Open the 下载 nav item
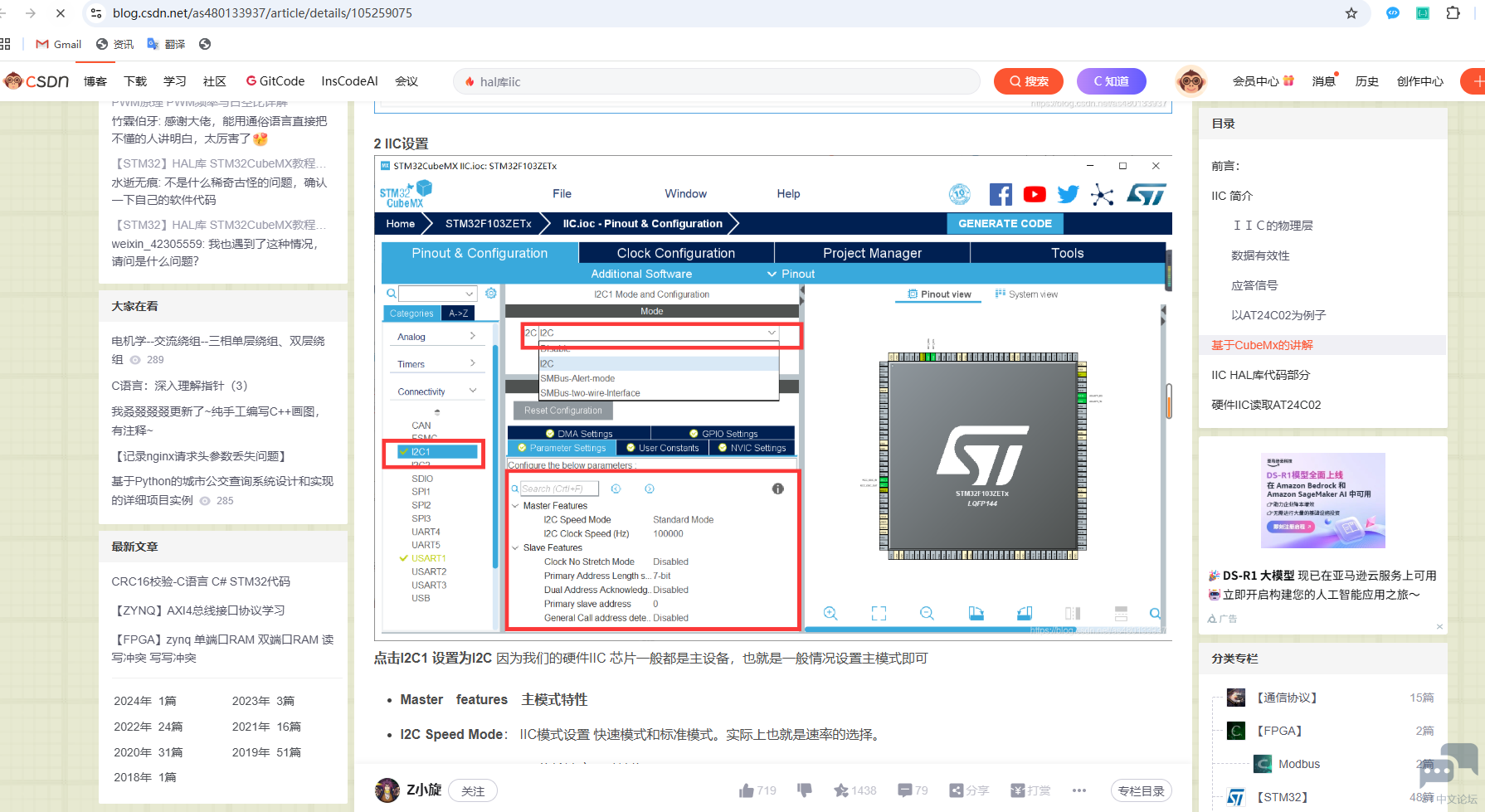The image size is (1485, 812). coord(135,81)
